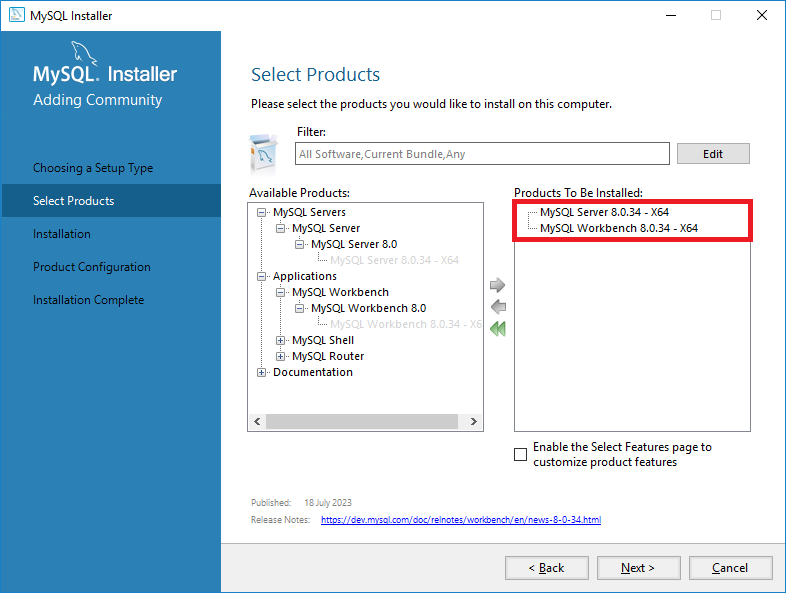Image resolution: width=786 pixels, height=593 pixels.
Task: Open the Installation step in sidebar
Action: point(62,234)
